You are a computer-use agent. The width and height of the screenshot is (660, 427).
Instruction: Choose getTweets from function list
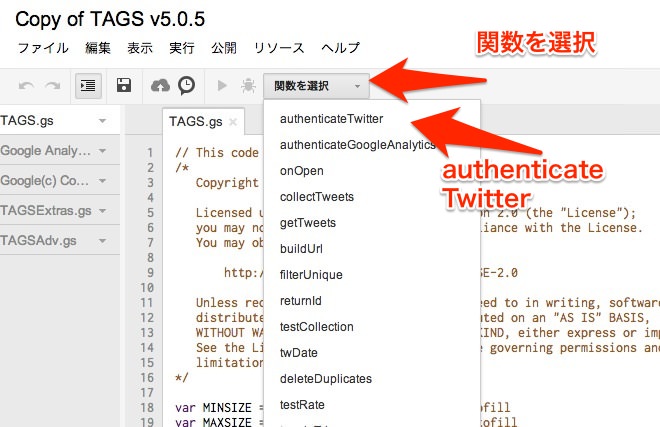308,223
